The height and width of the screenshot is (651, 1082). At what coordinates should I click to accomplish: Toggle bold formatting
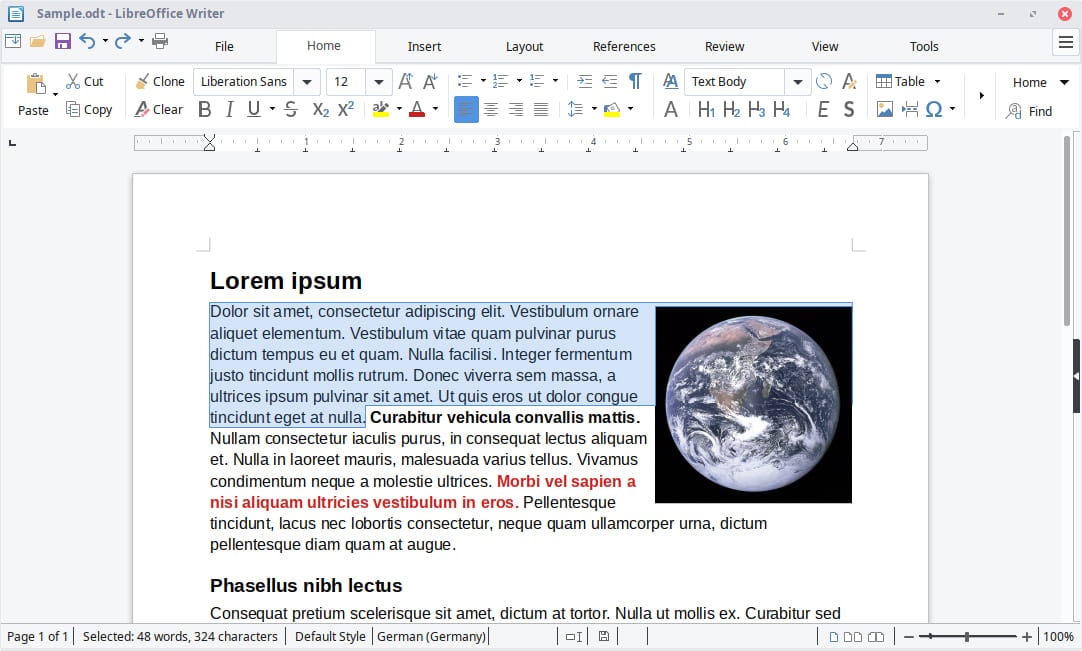point(205,109)
